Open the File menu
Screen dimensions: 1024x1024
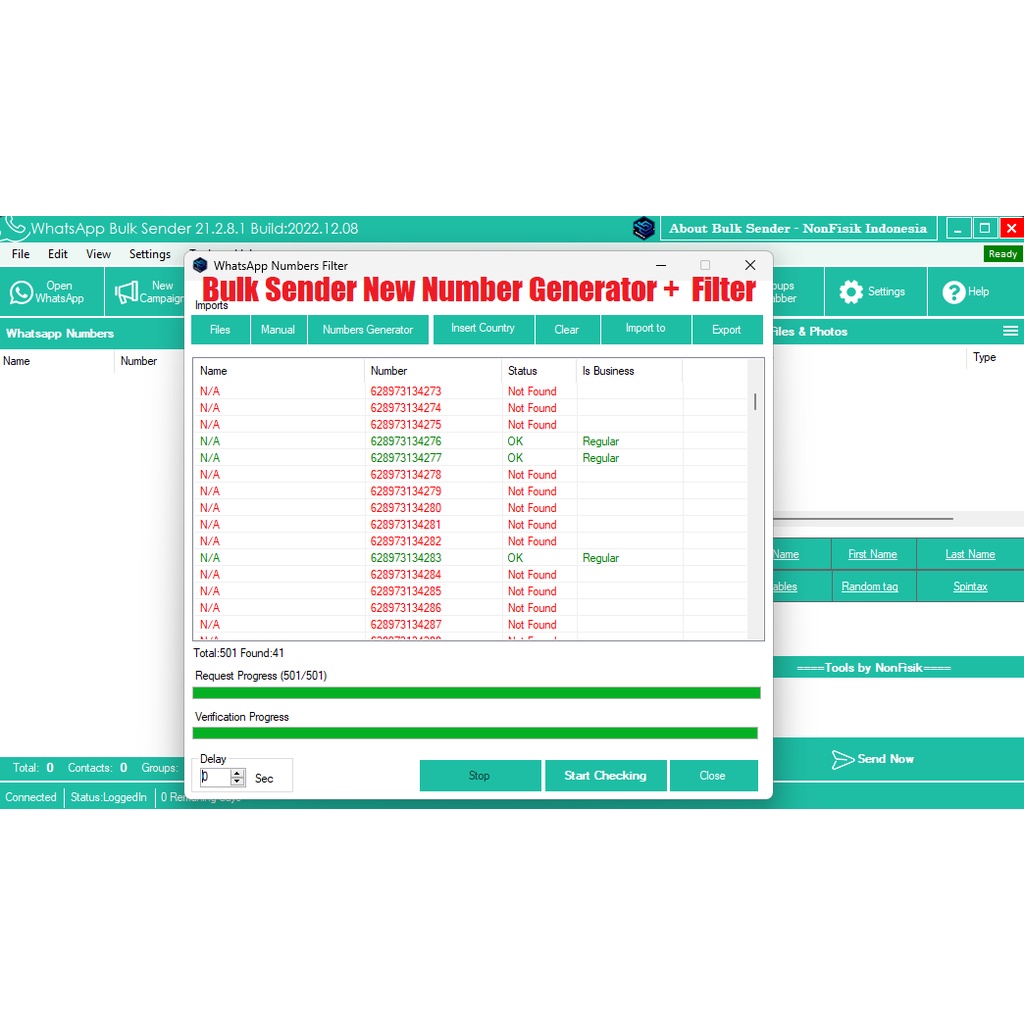pos(20,254)
